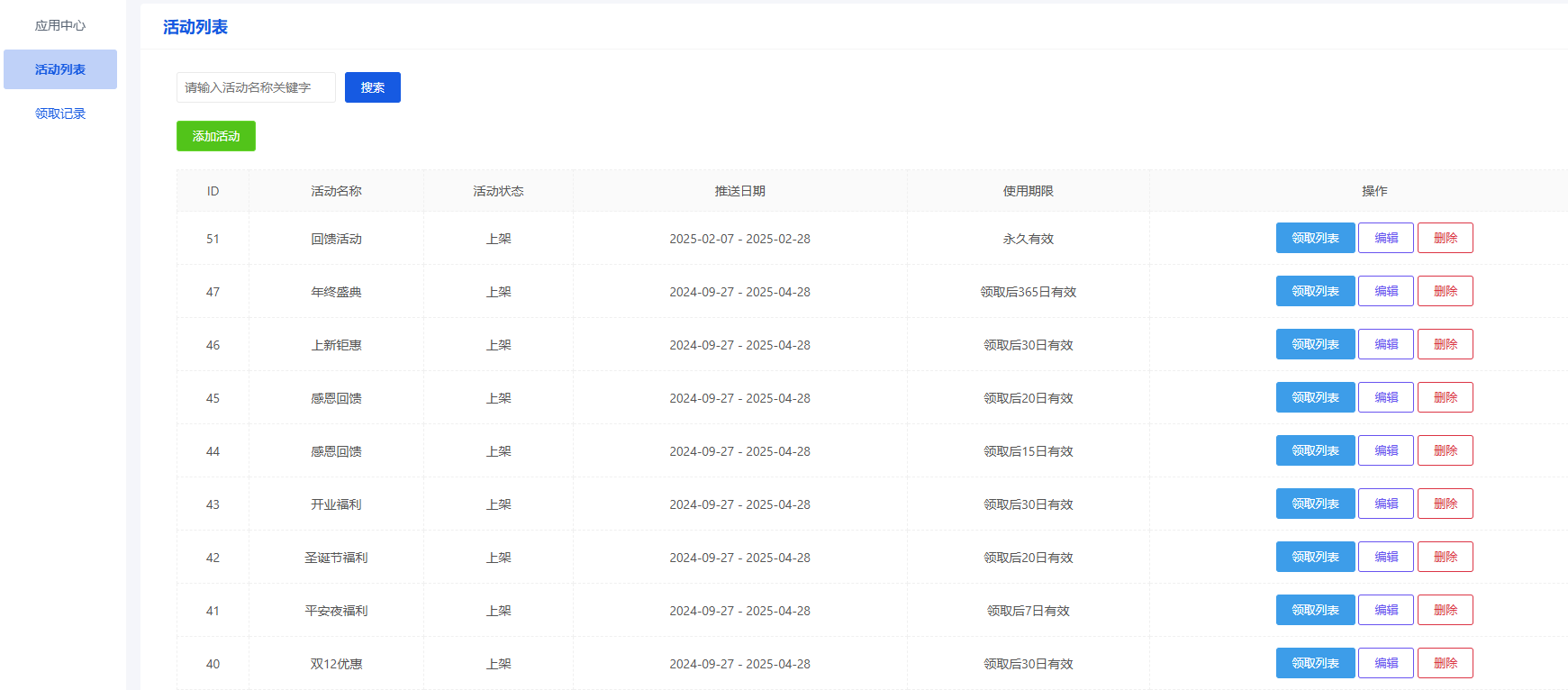Click the activity name keyword search field
Image resolution: width=1568 pixels, height=690 pixels.
tap(256, 87)
